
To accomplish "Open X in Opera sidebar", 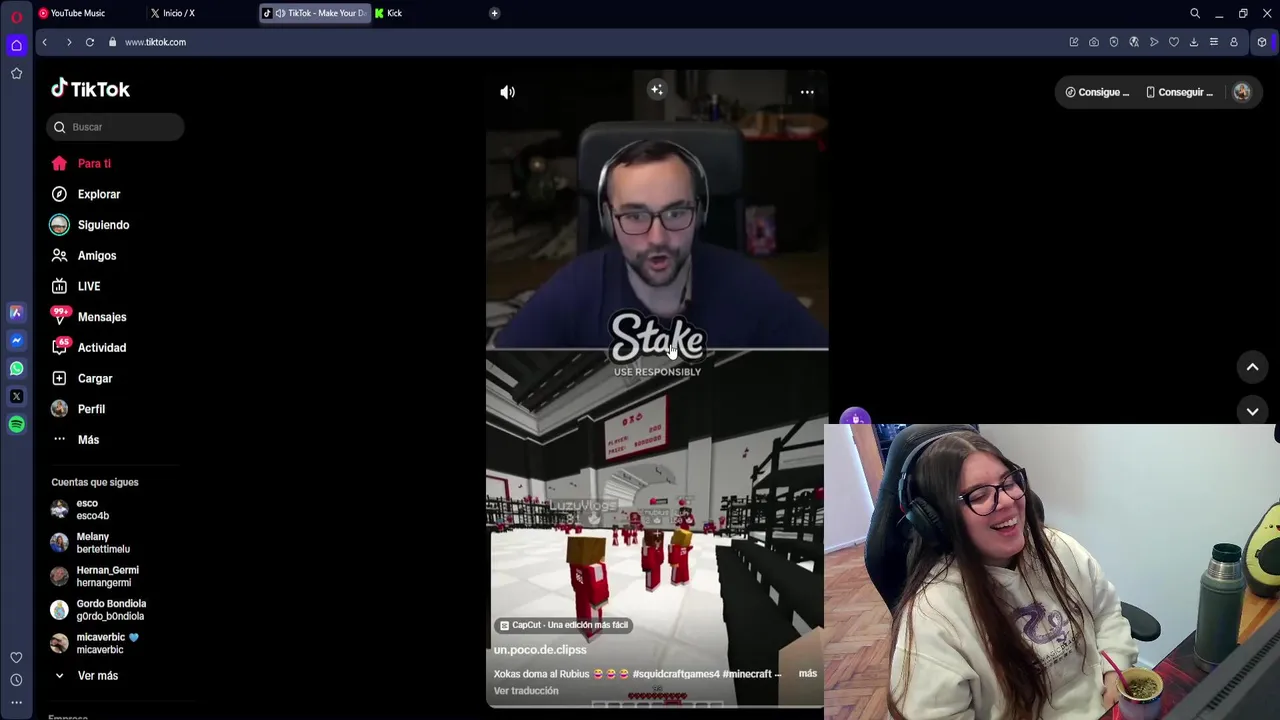I will [16, 397].
